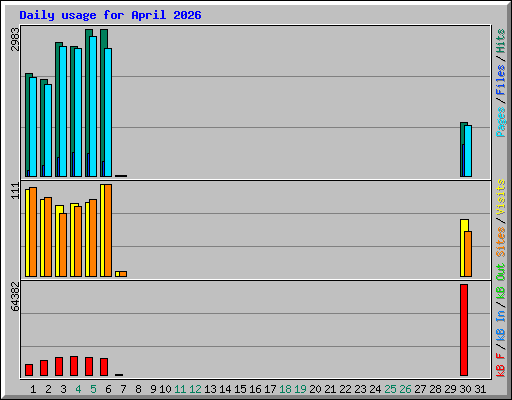Click green day 19 on the x-axis
Viewport: 512px width, 400px height.
[x=300, y=389]
